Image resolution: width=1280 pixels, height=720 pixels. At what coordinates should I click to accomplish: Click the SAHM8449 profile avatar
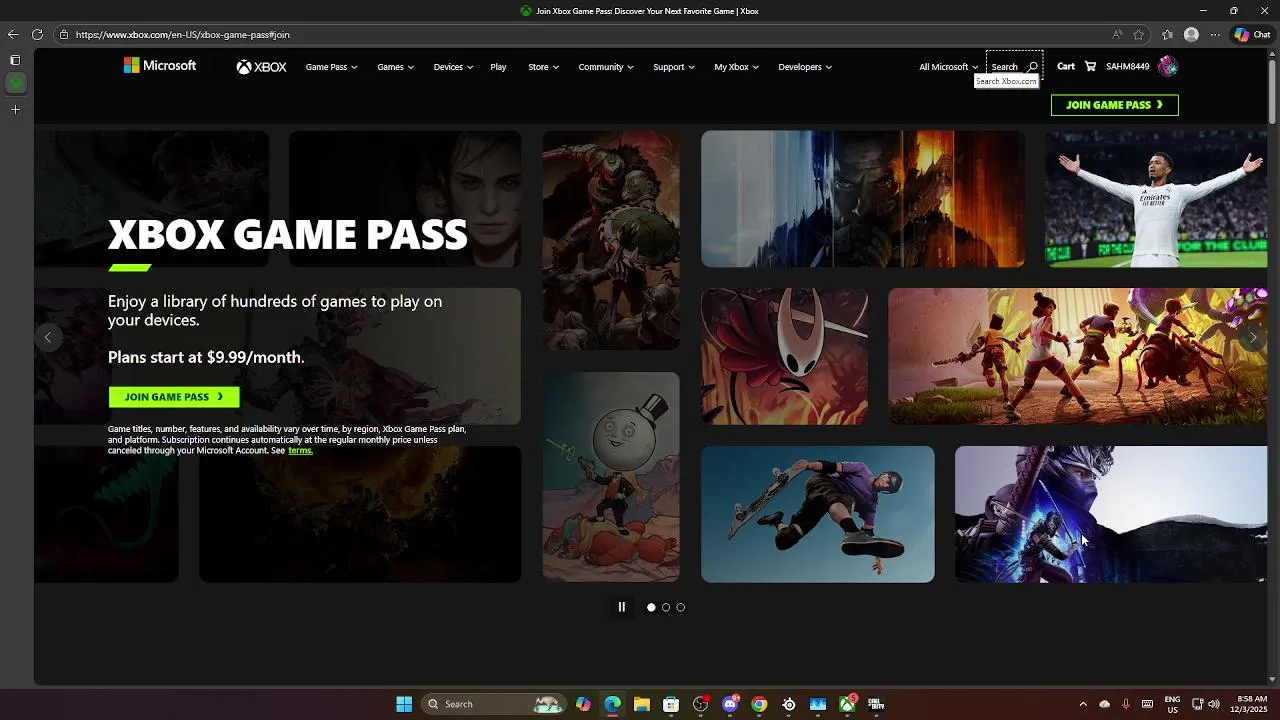pos(1167,67)
